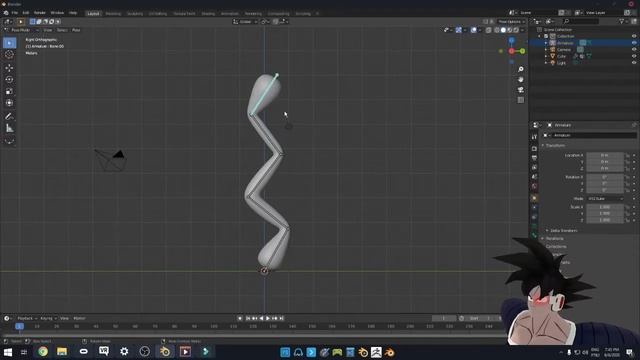
Task: Open the File menu
Action: (15, 13)
